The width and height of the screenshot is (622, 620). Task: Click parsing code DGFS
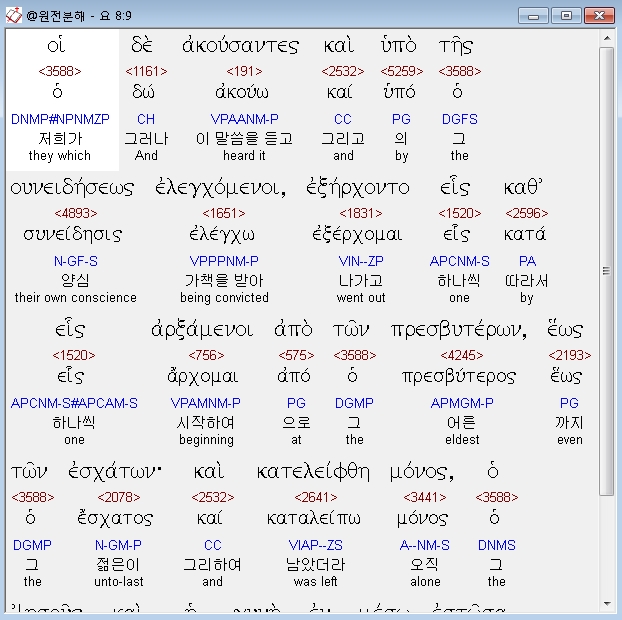[x=460, y=119]
